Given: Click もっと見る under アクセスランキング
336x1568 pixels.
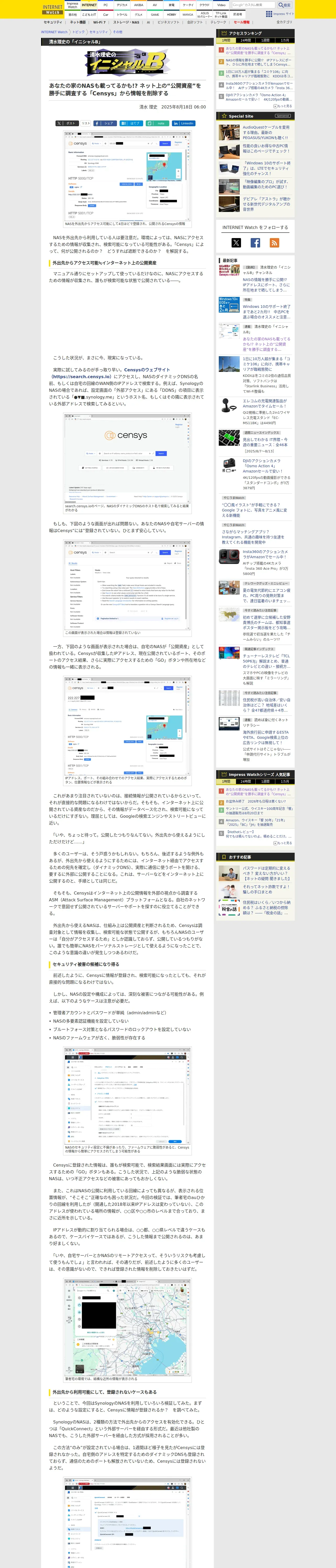Looking at the screenshot, I should [283, 106].
